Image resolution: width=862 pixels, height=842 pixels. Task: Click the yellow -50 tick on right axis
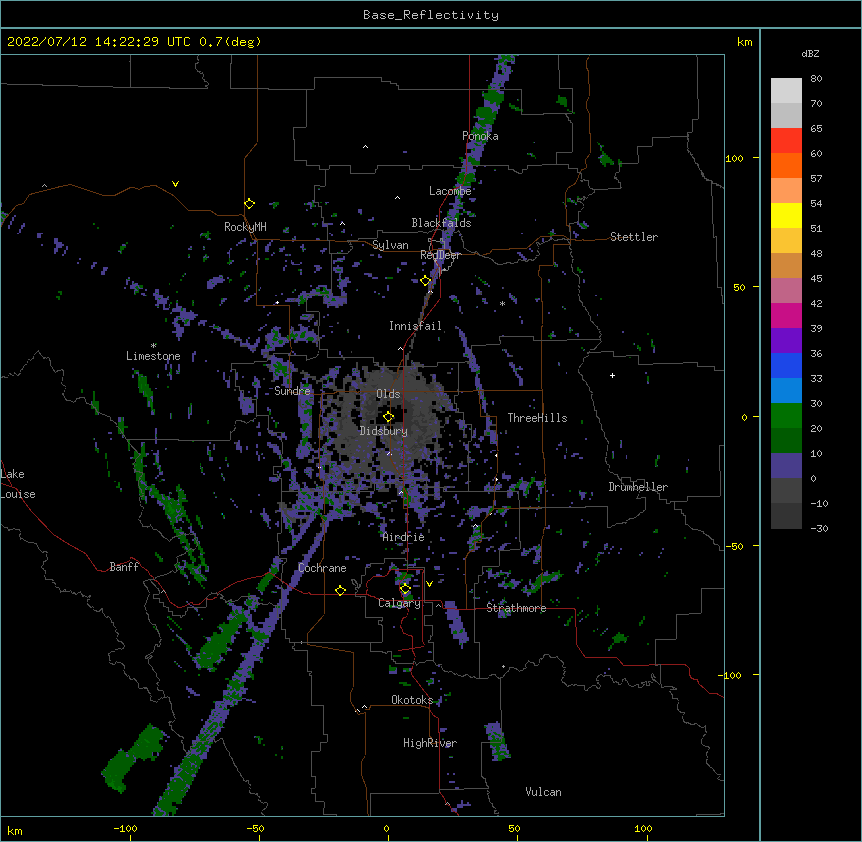734,546
